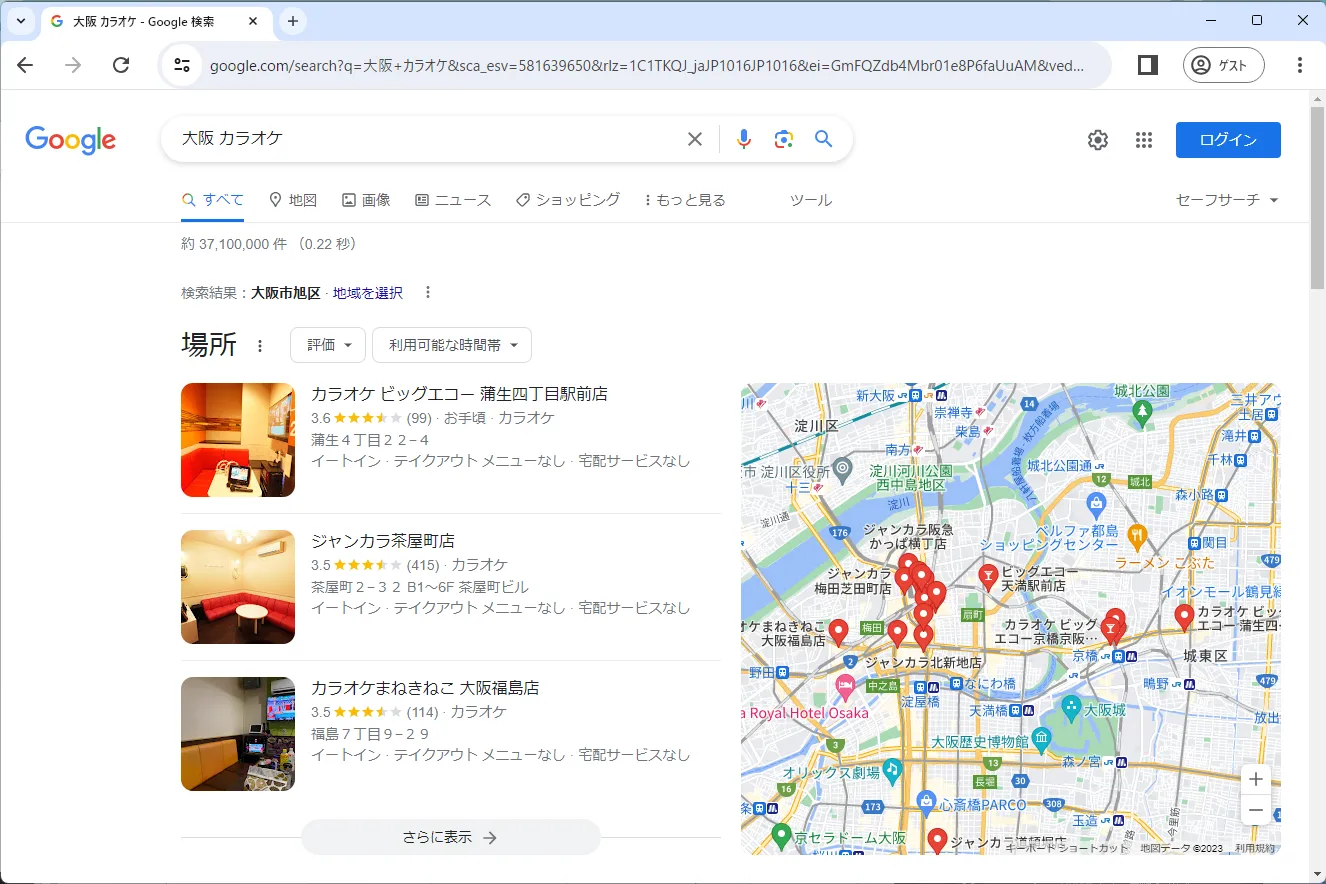Viewport: 1326px width, 884px height.
Task: Expand the もっと見る menu
Action: 685,200
